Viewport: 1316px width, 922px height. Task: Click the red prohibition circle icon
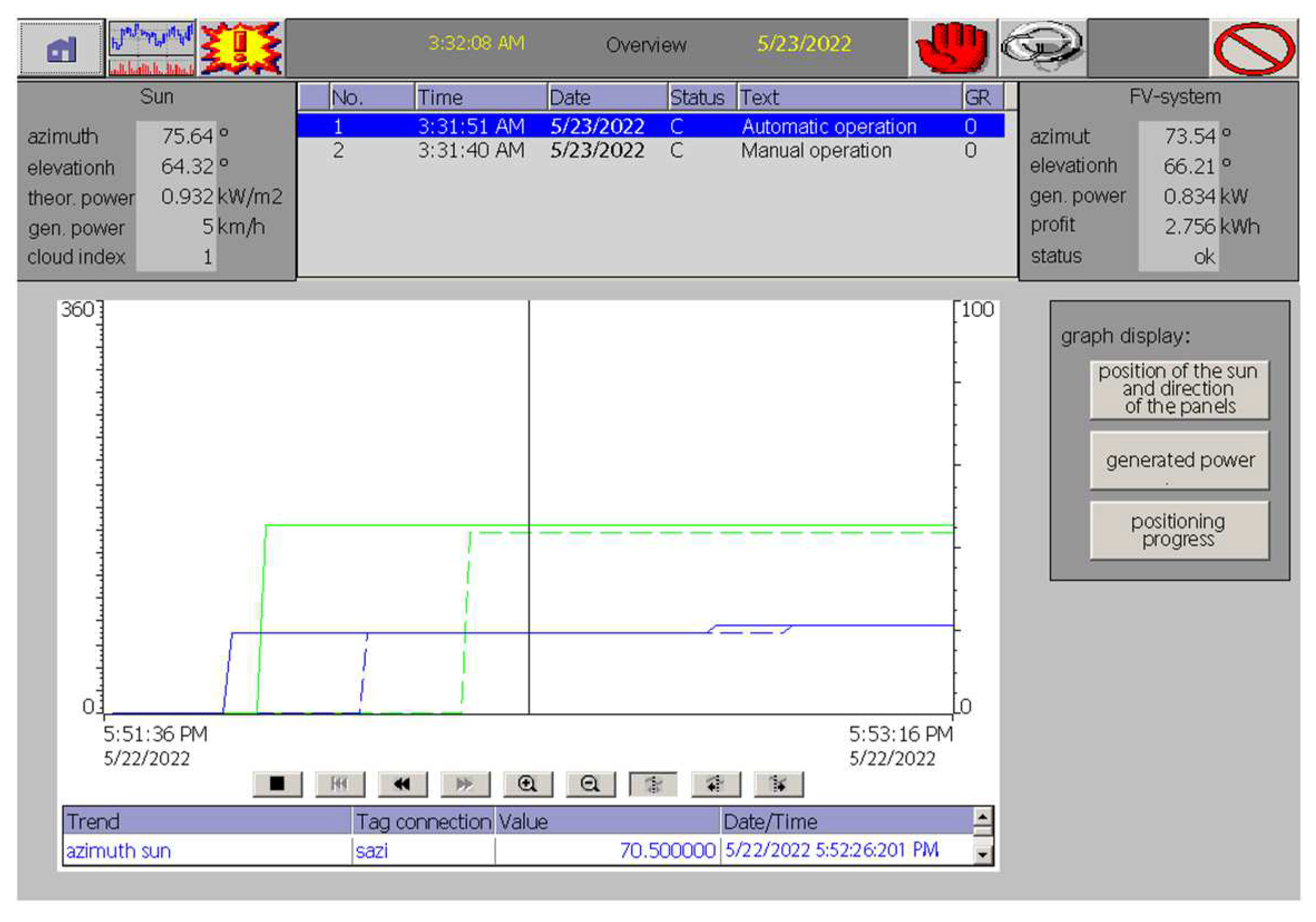1254,48
